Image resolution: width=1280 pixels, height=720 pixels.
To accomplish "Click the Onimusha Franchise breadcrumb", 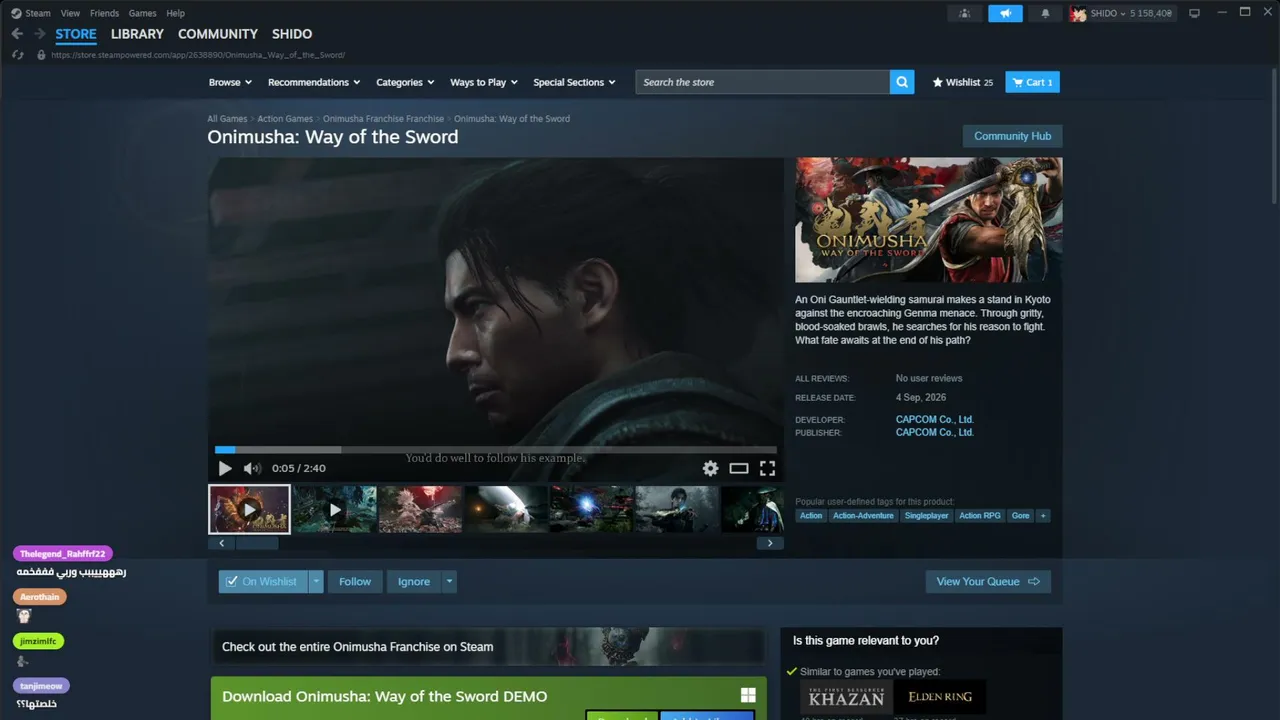I will click(383, 119).
